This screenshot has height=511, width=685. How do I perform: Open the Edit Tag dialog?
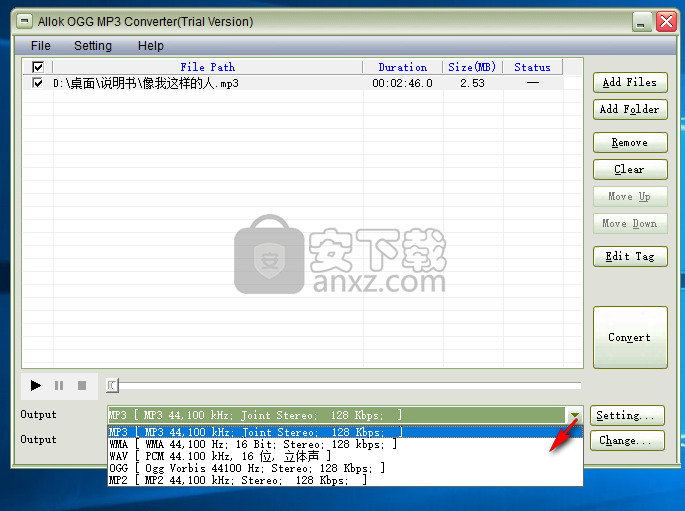coord(630,256)
